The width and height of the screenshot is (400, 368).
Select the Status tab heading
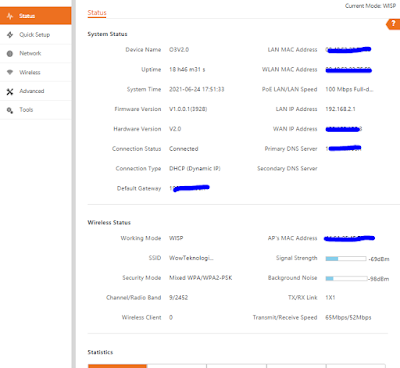pyautogui.click(x=97, y=13)
